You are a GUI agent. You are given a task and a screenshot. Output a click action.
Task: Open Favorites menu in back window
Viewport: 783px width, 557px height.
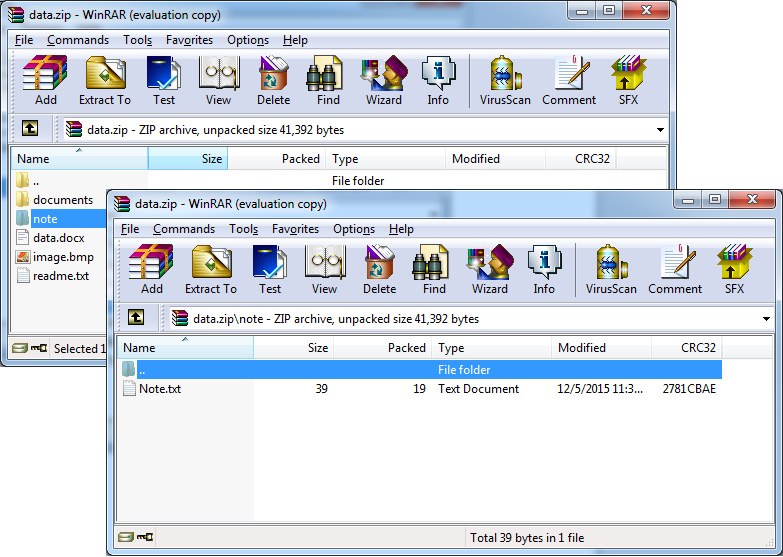pos(189,40)
